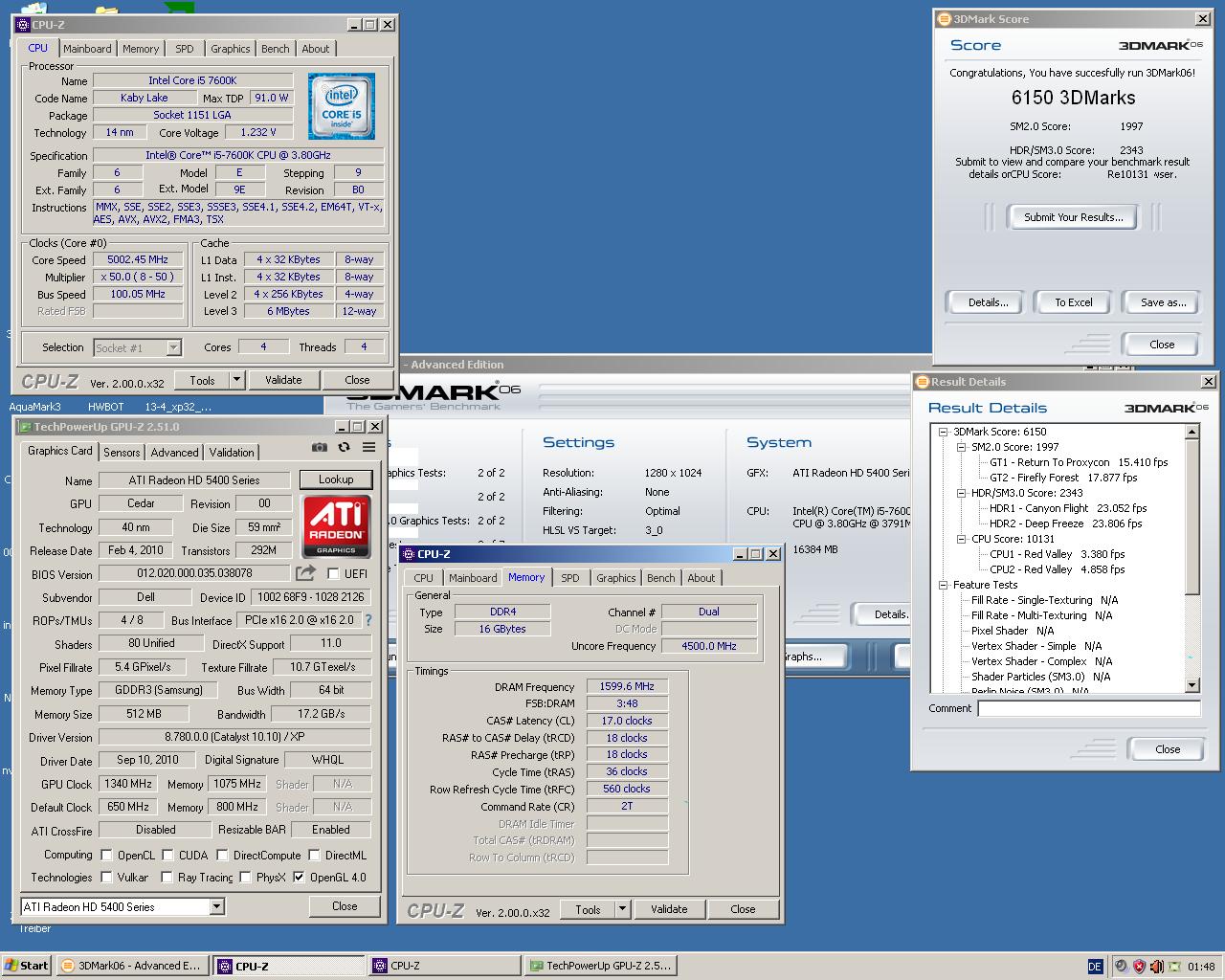Open Socket #1 selection dropdown

173,348
